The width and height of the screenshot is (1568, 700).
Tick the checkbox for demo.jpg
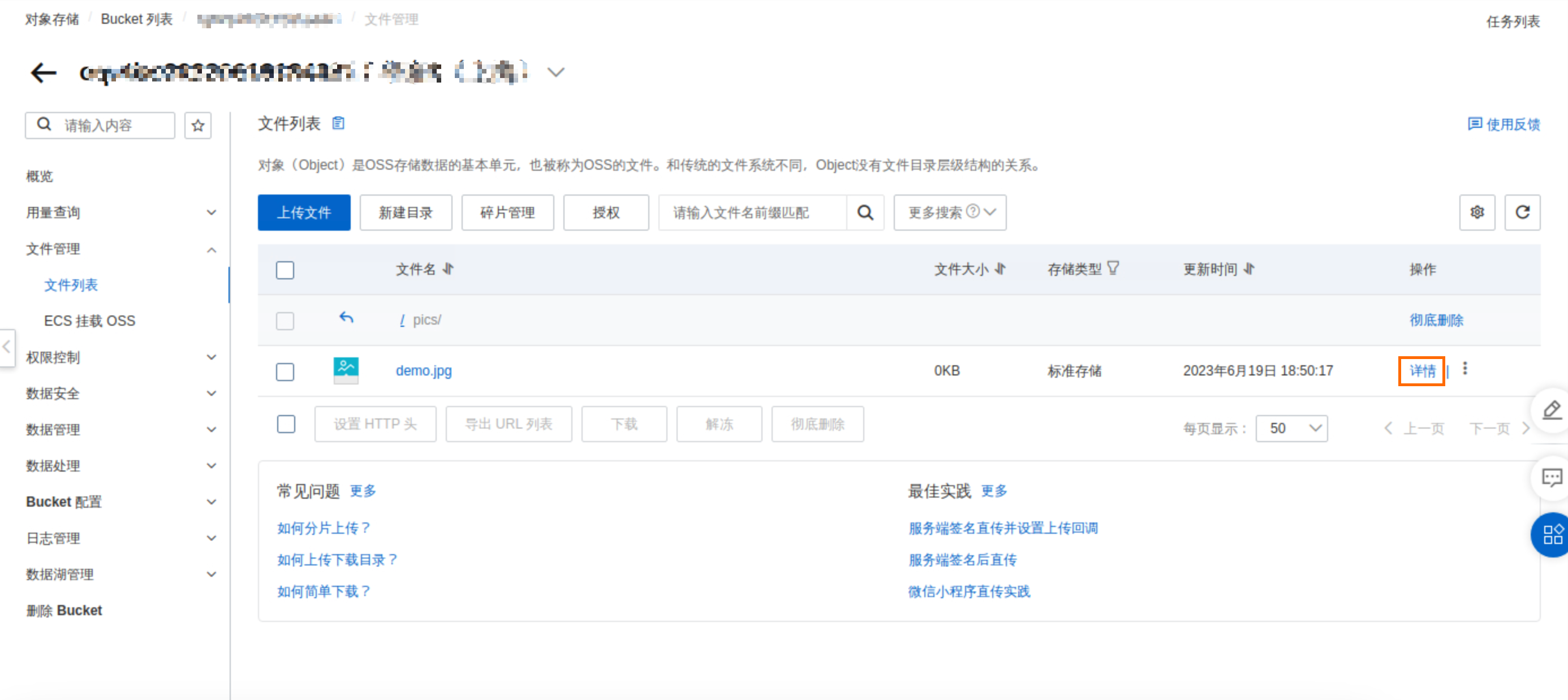285,371
